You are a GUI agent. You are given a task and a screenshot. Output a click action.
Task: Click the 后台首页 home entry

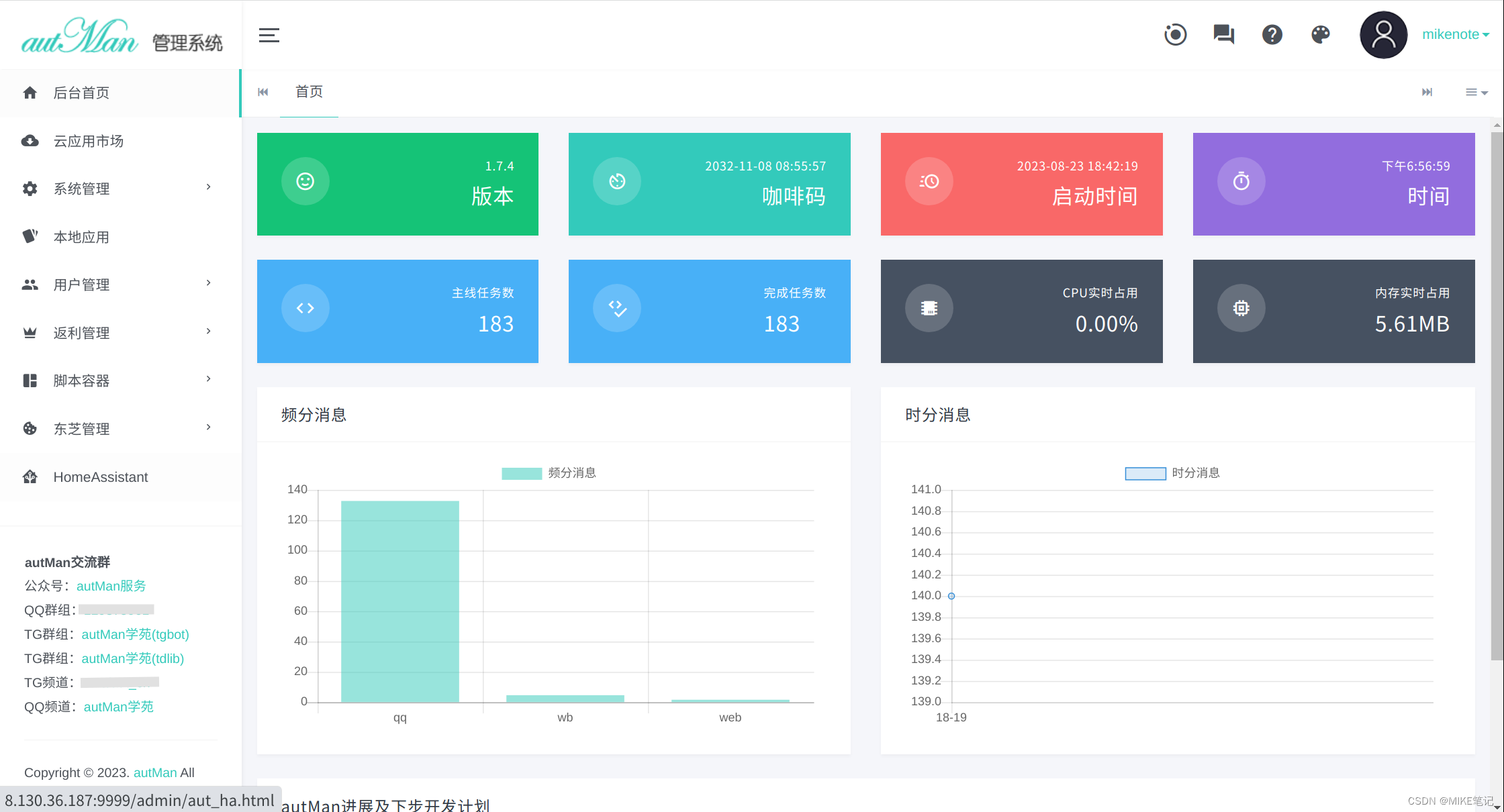point(81,93)
